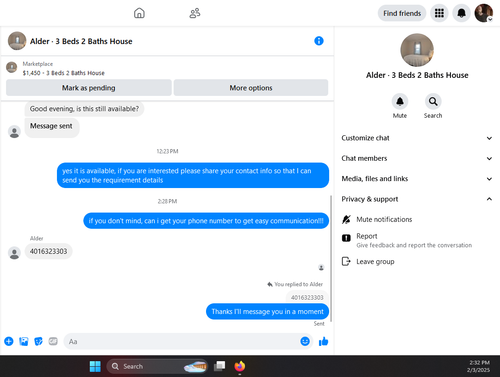Viewport: 500px width, 377px height.
Task: Open Marketplace listing $1,450 3 Beds link
Action: 64,73
